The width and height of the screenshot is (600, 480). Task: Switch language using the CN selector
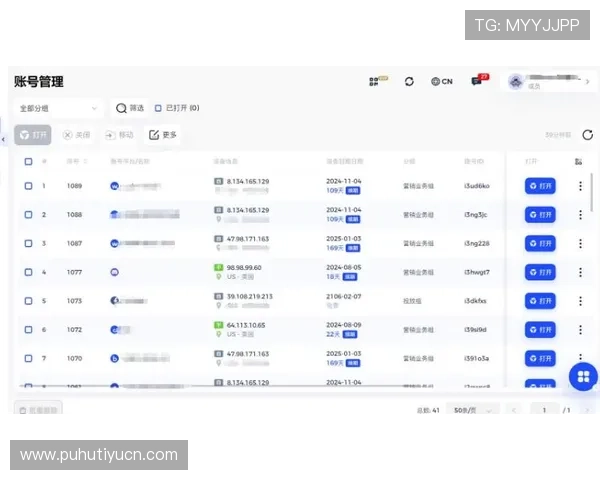point(441,82)
